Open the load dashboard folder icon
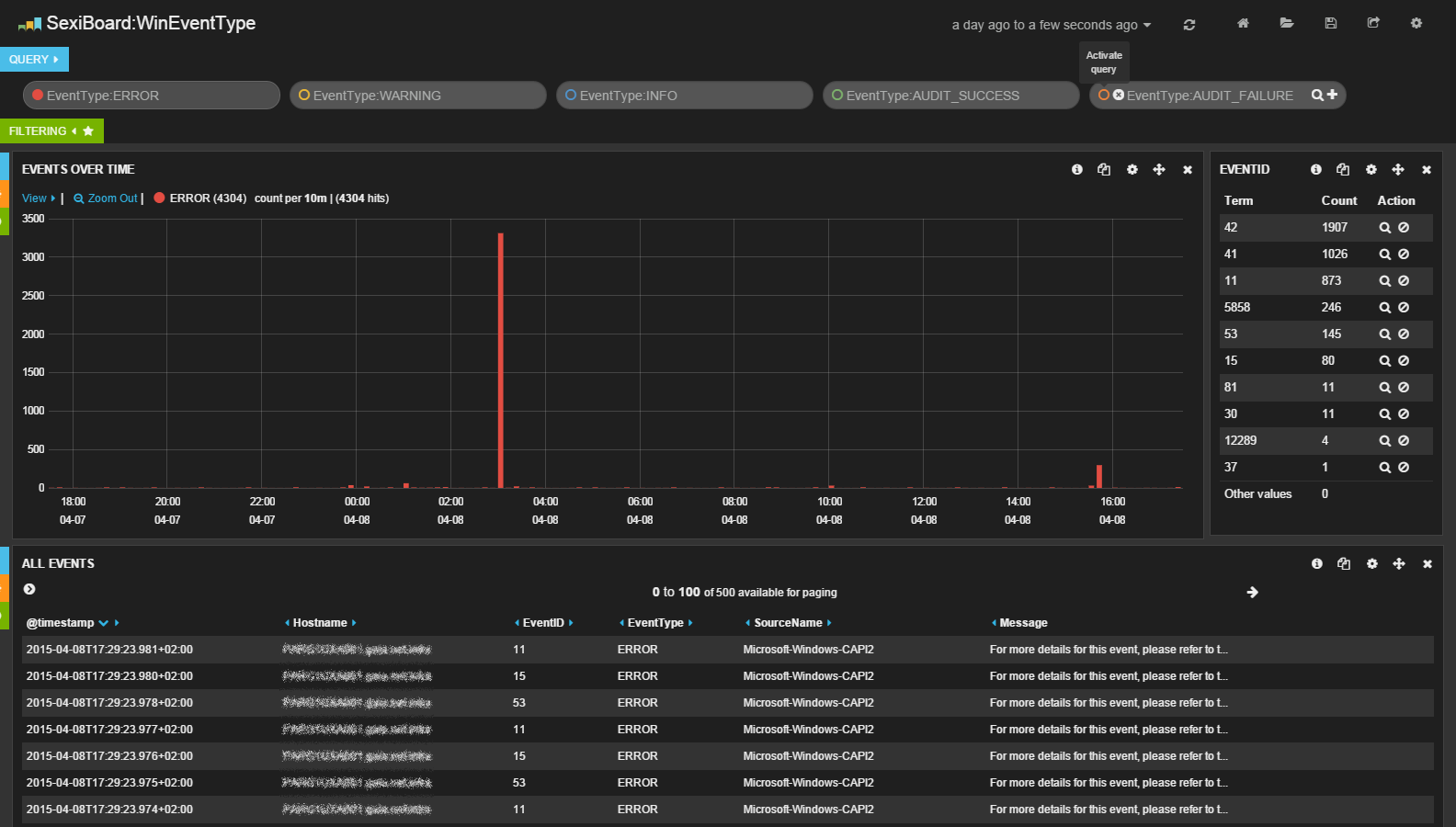This screenshot has height=827, width=1456. tap(1287, 23)
